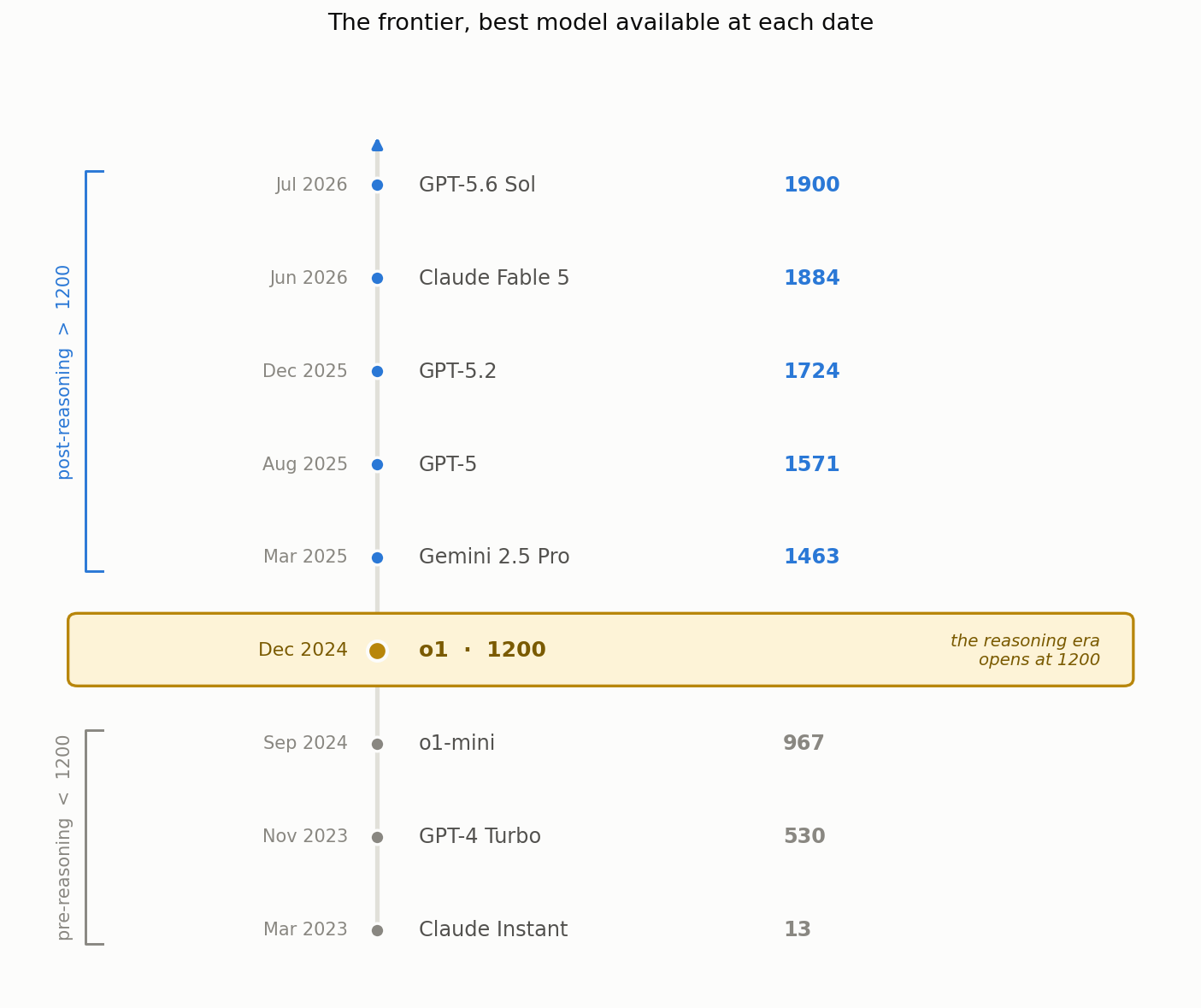Select the model name 'GPT-4 Turbo'
This screenshot has width=1201, height=1008.
point(480,837)
